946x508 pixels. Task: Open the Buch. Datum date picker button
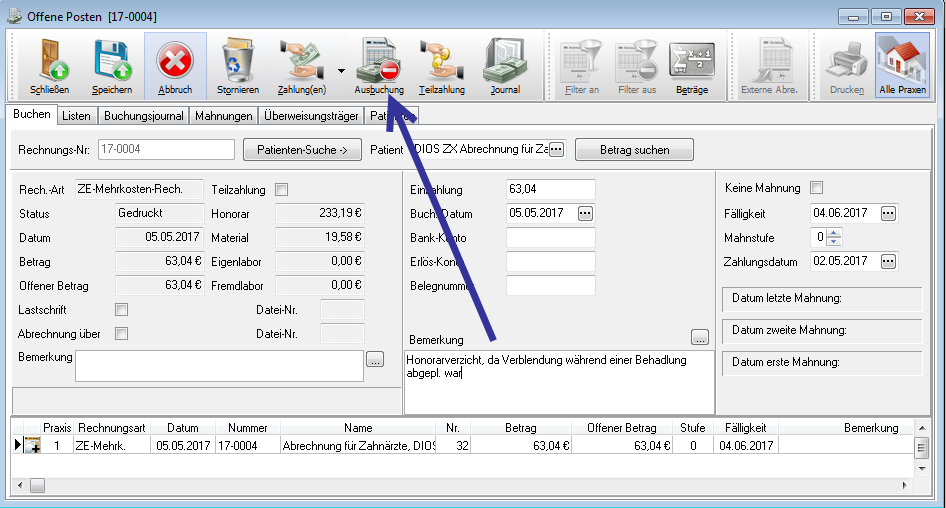585,213
